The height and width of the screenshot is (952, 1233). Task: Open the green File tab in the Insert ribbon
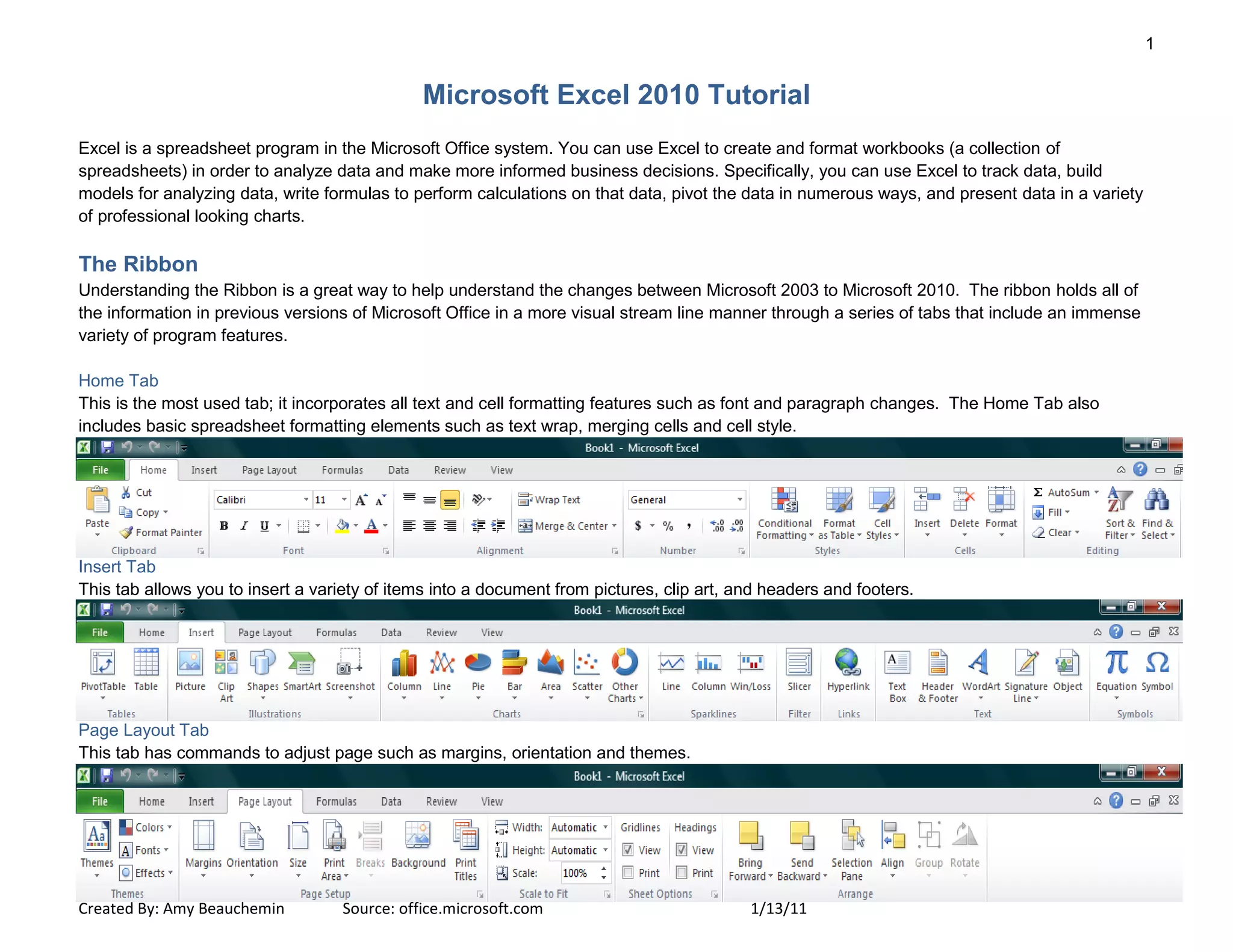100,632
